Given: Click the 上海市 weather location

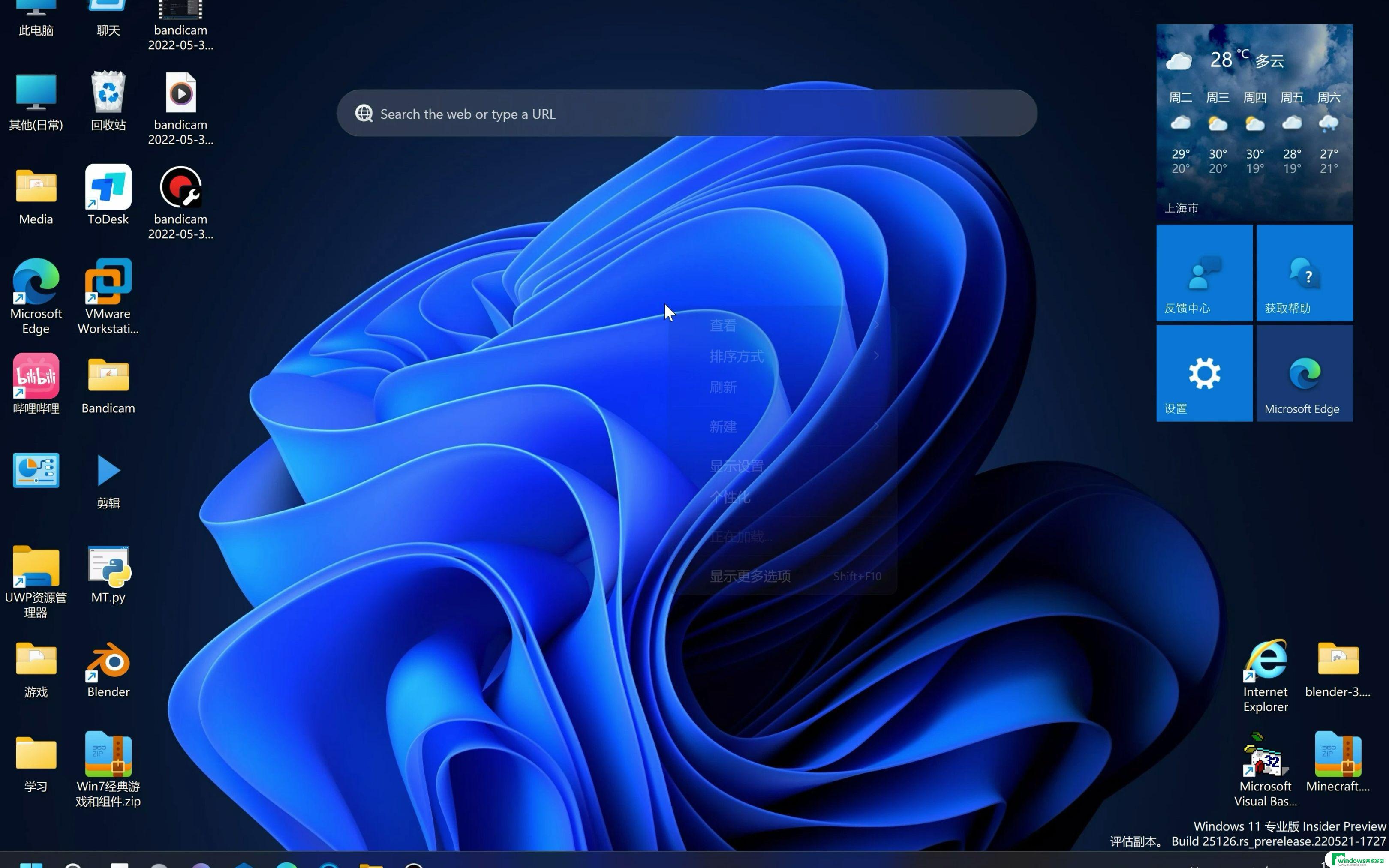Looking at the screenshot, I should (x=1181, y=208).
